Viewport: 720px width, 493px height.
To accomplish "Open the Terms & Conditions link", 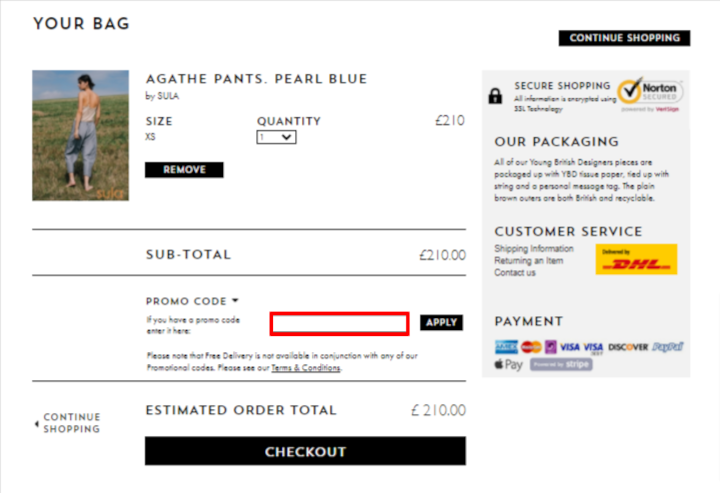I will pyautogui.click(x=305, y=368).
